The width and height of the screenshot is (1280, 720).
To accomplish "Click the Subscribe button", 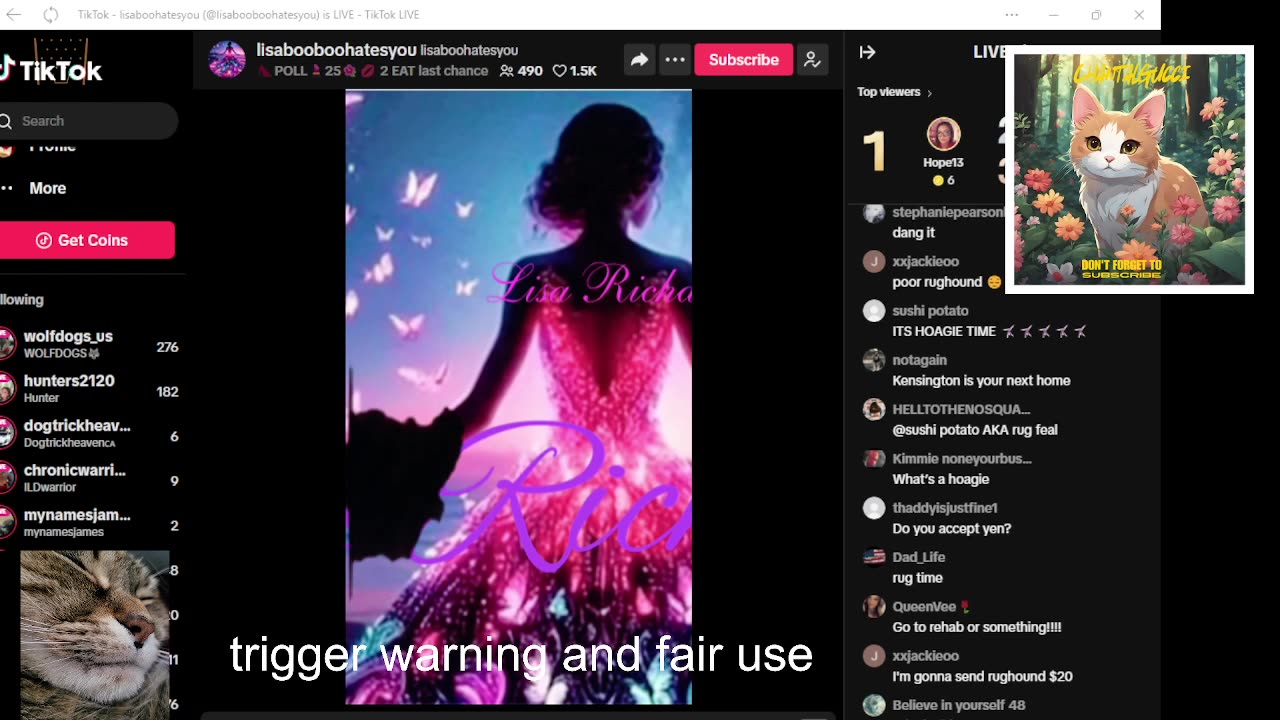I will (x=744, y=60).
